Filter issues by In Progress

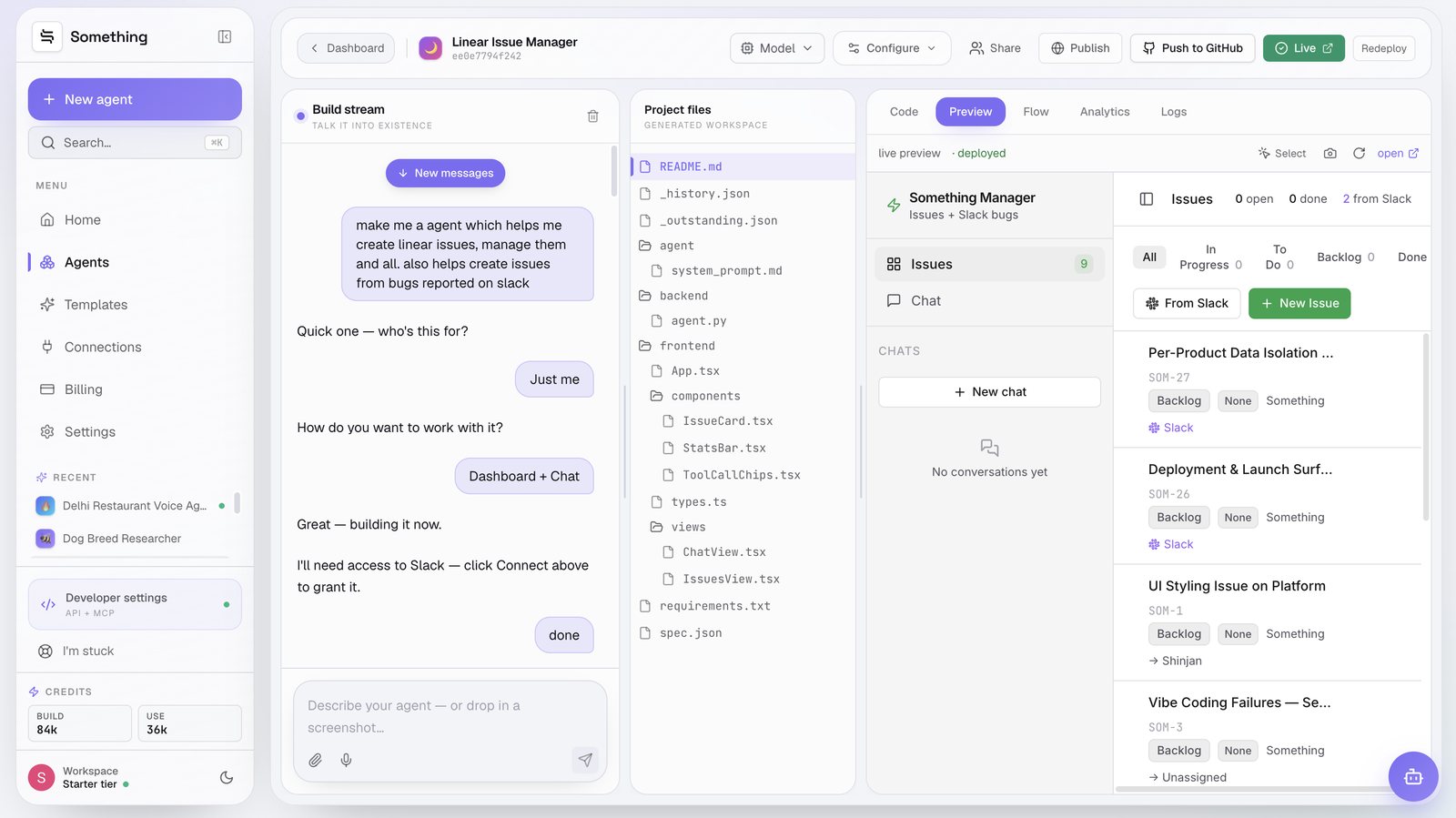(1210, 258)
